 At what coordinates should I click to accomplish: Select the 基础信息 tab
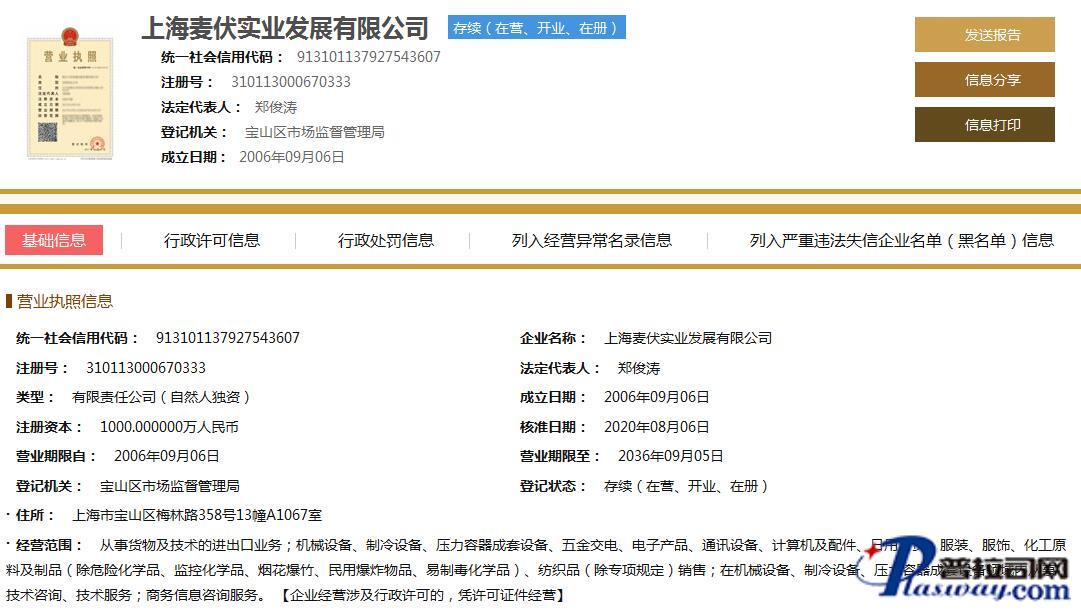click(x=54, y=240)
